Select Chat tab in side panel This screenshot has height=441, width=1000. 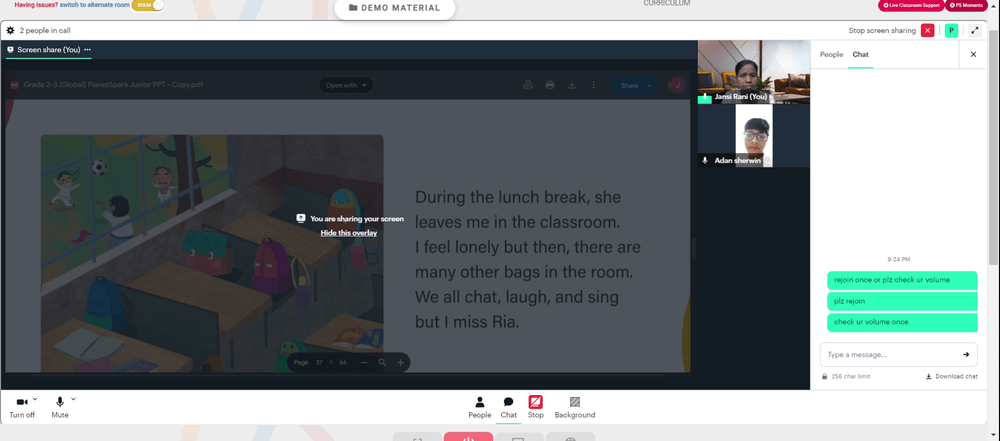click(x=860, y=54)
